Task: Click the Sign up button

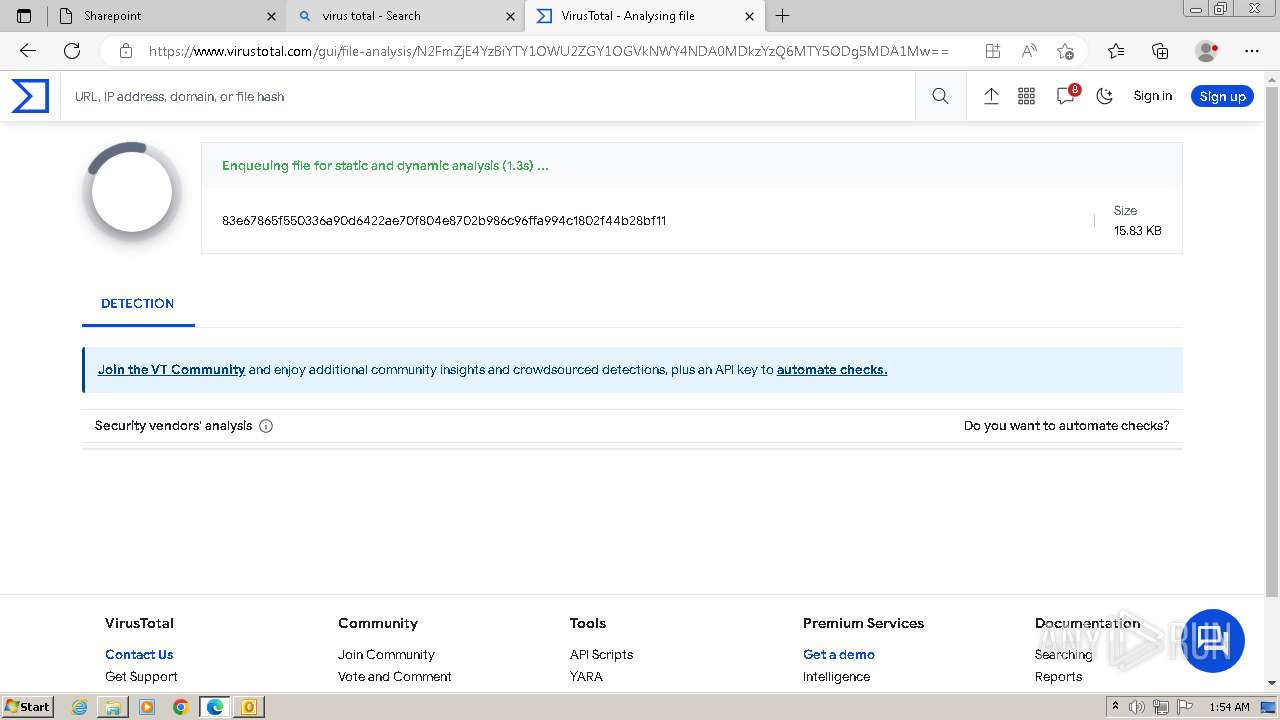Action: click(1222, 96)
